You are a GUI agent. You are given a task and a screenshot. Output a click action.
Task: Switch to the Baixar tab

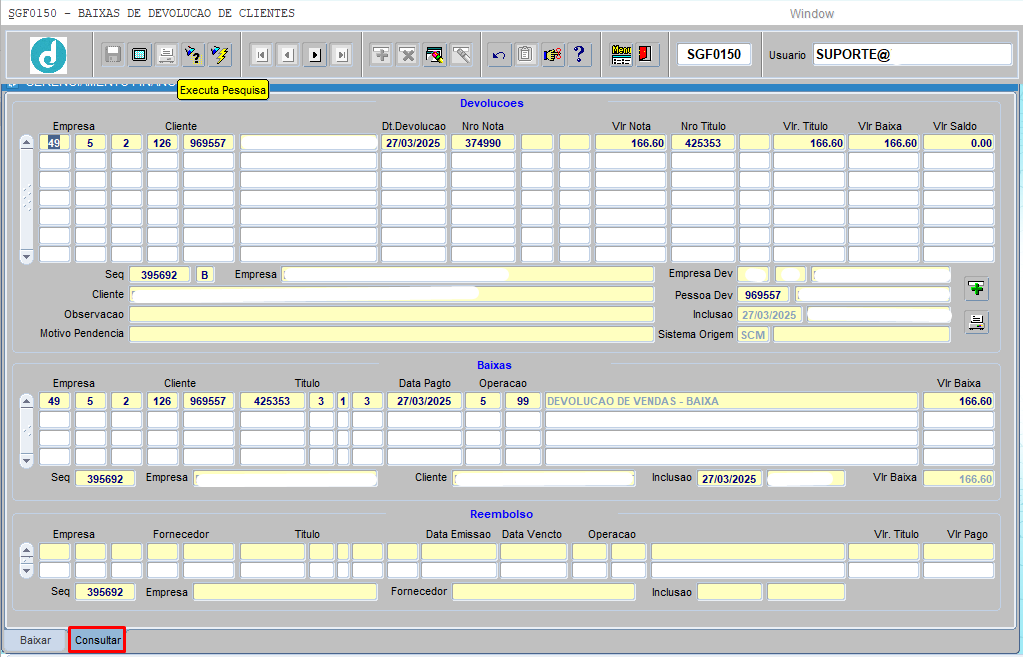[x=36, y=640]
